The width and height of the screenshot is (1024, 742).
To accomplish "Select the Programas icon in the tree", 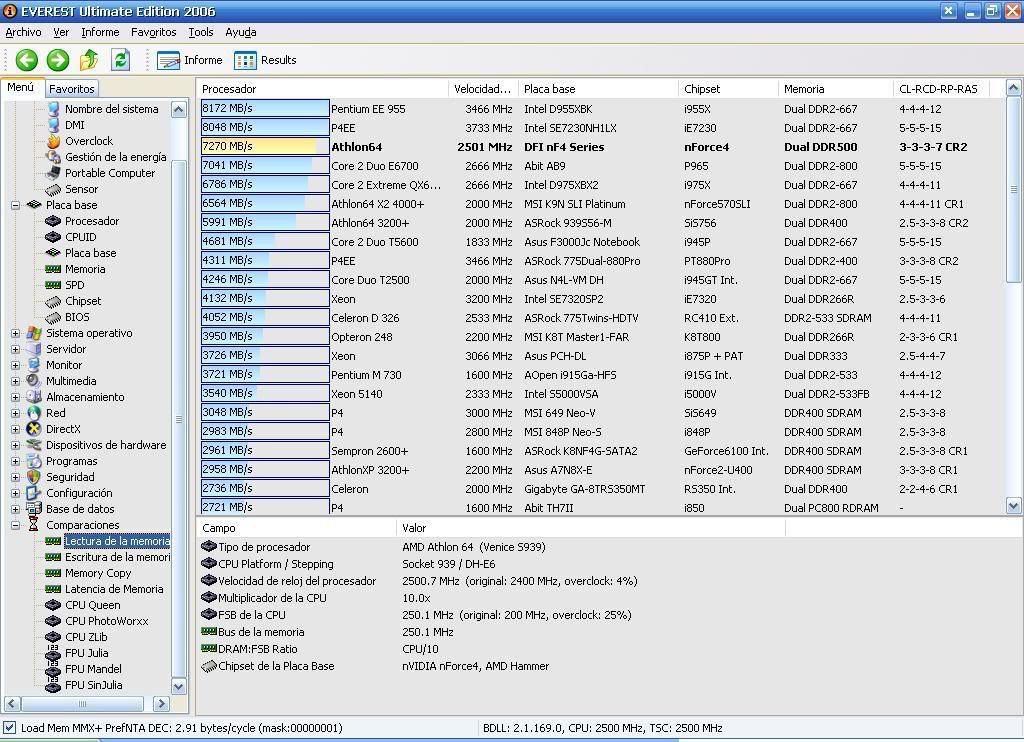I will 34,461.
